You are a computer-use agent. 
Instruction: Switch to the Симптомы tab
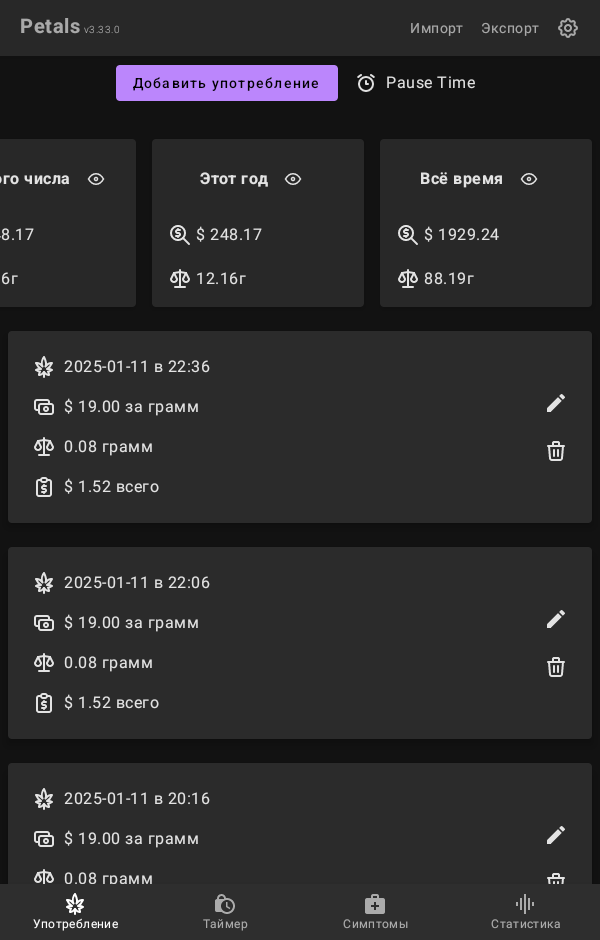375,911
